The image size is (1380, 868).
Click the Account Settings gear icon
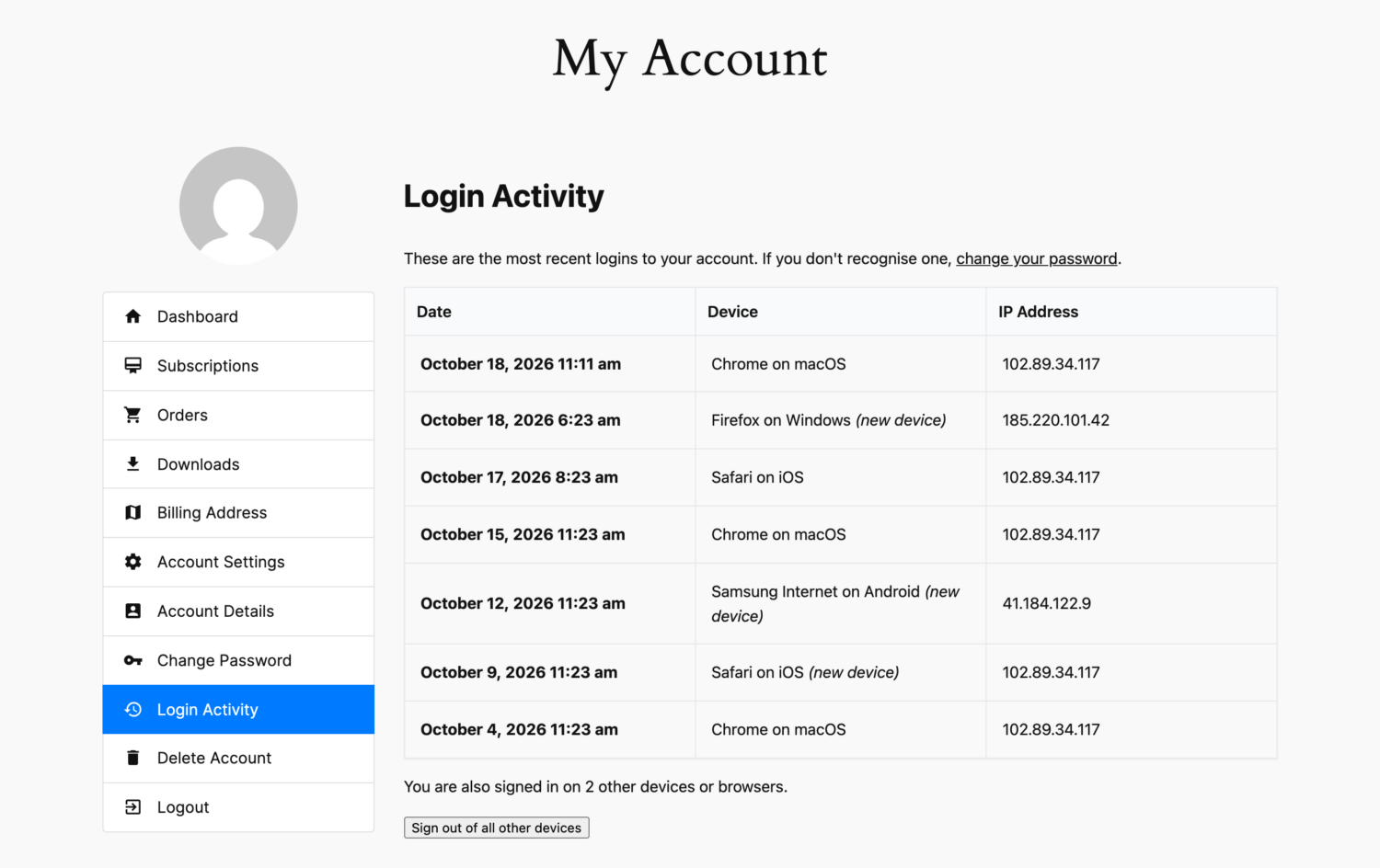tap(133, 562)
